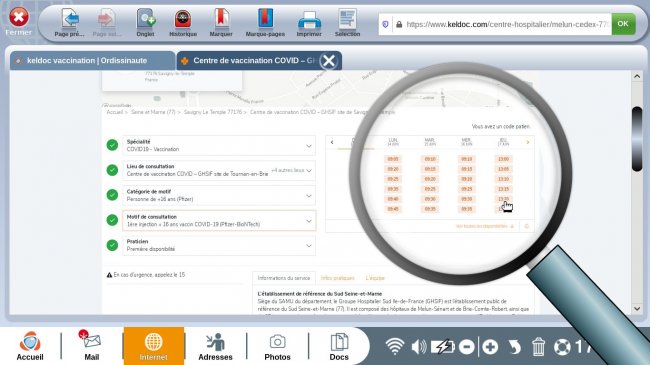Open the Motif de consultation dropdown
650x365 pixels.
219,220
